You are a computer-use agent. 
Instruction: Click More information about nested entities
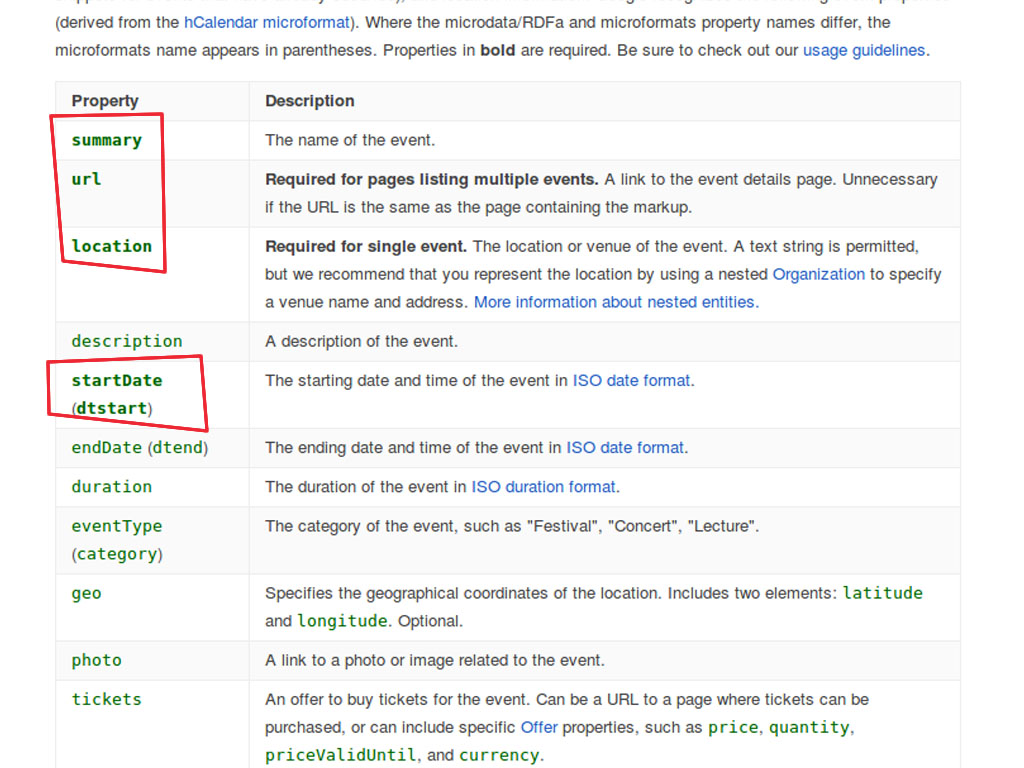615,302
